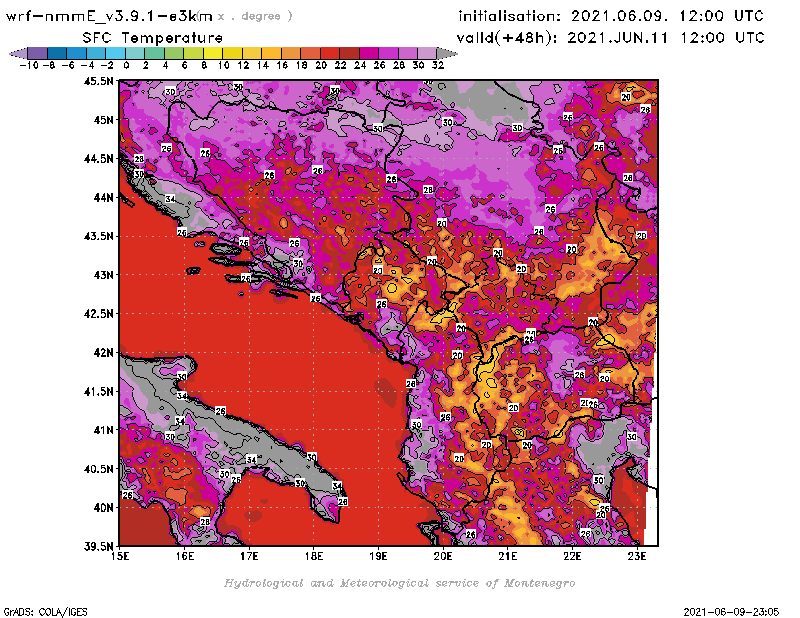Click the 'GrADS: COLA/IGES' credit text
800x618 pixels.
coord(45,612)
